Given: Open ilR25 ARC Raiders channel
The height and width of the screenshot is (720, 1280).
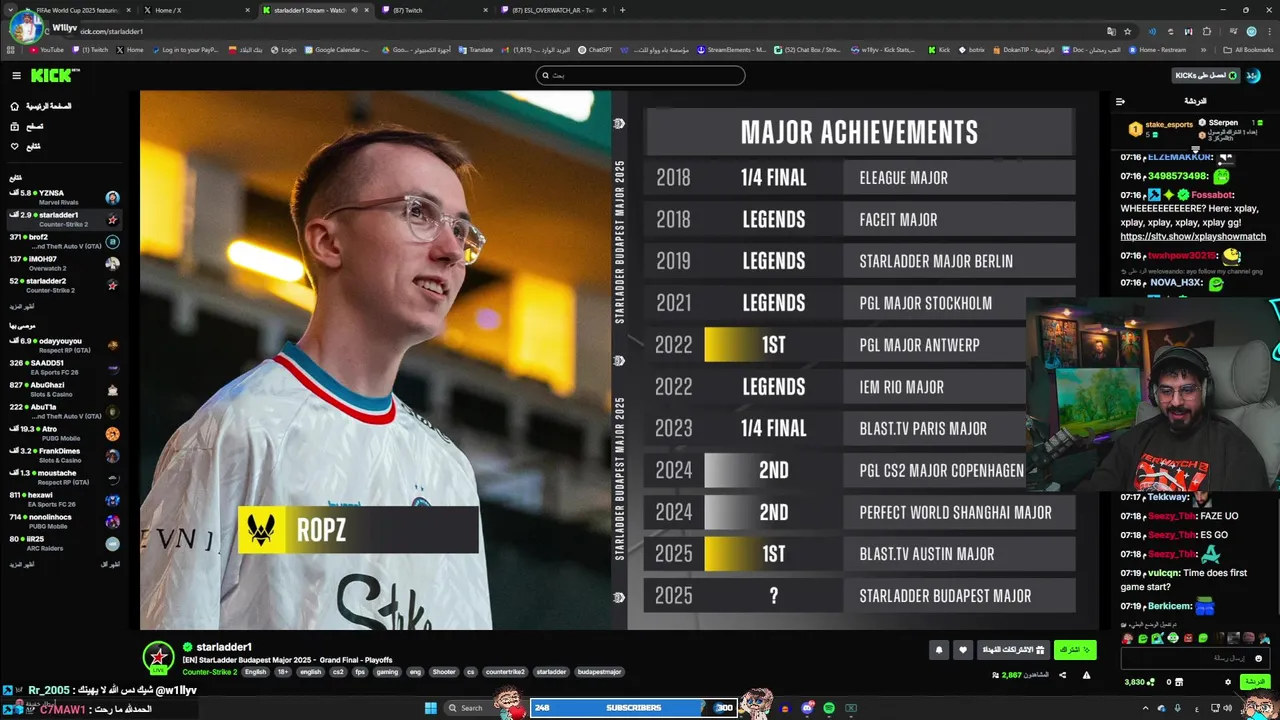Looking at the screenshot, I should point(64,543).
